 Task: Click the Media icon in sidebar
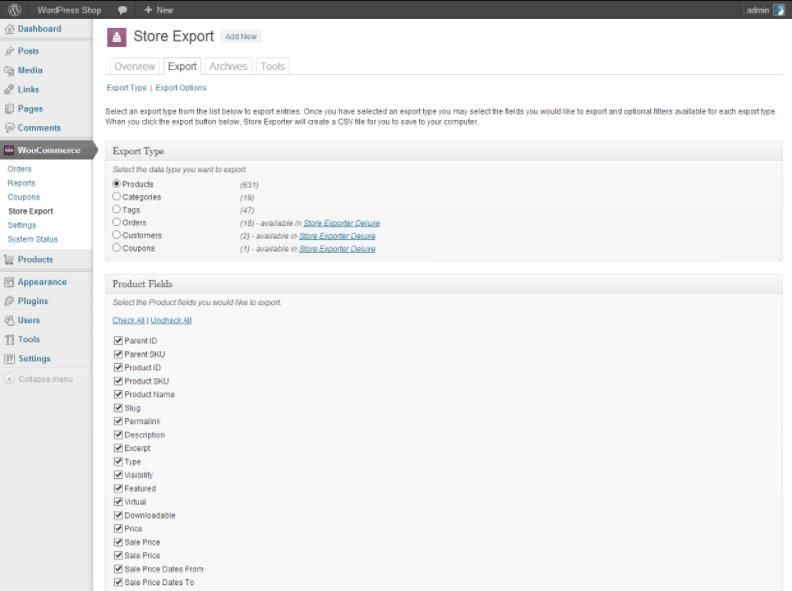[x=9, y=71]
